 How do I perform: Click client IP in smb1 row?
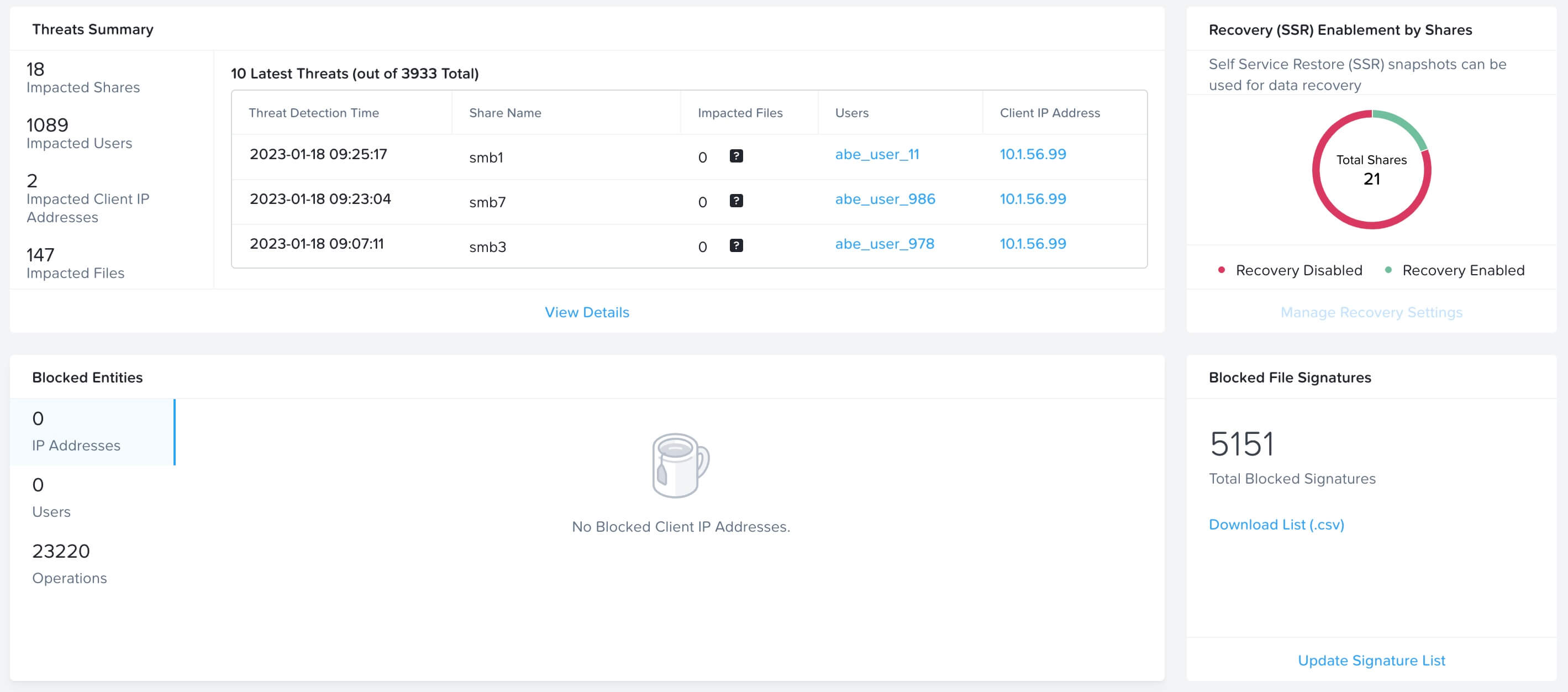[x=1032, y=154]
